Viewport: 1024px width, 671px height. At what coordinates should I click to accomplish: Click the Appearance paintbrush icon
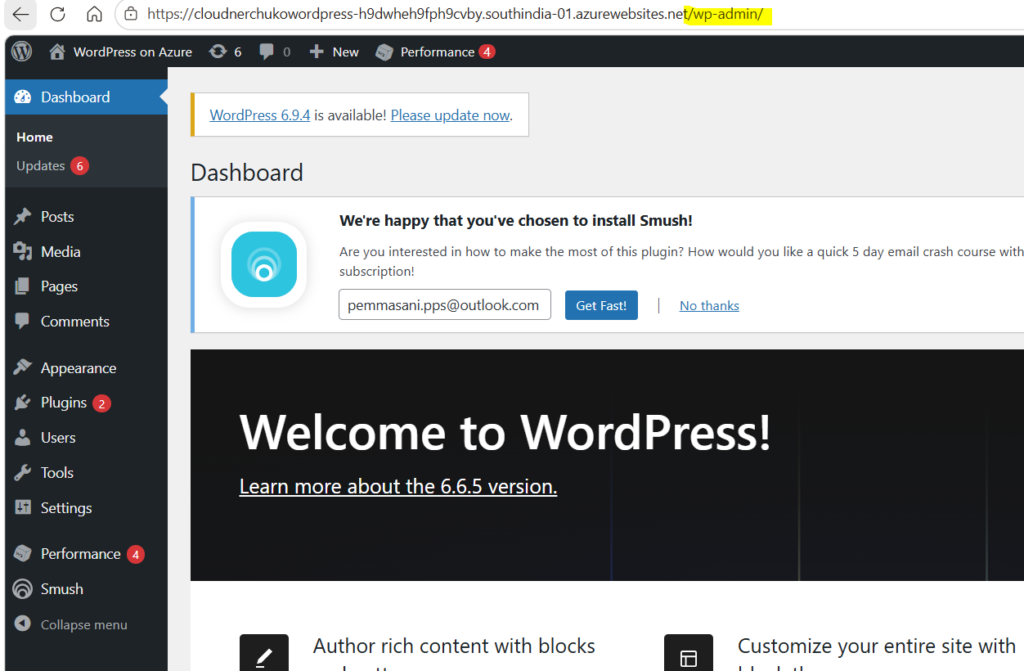(x=23, y=367)
